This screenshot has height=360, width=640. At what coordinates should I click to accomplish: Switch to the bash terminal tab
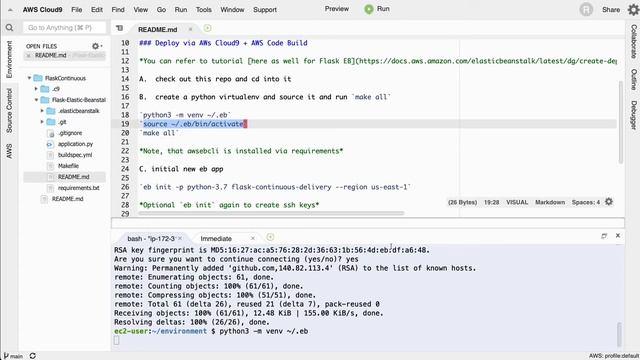[x=151, y=238]
